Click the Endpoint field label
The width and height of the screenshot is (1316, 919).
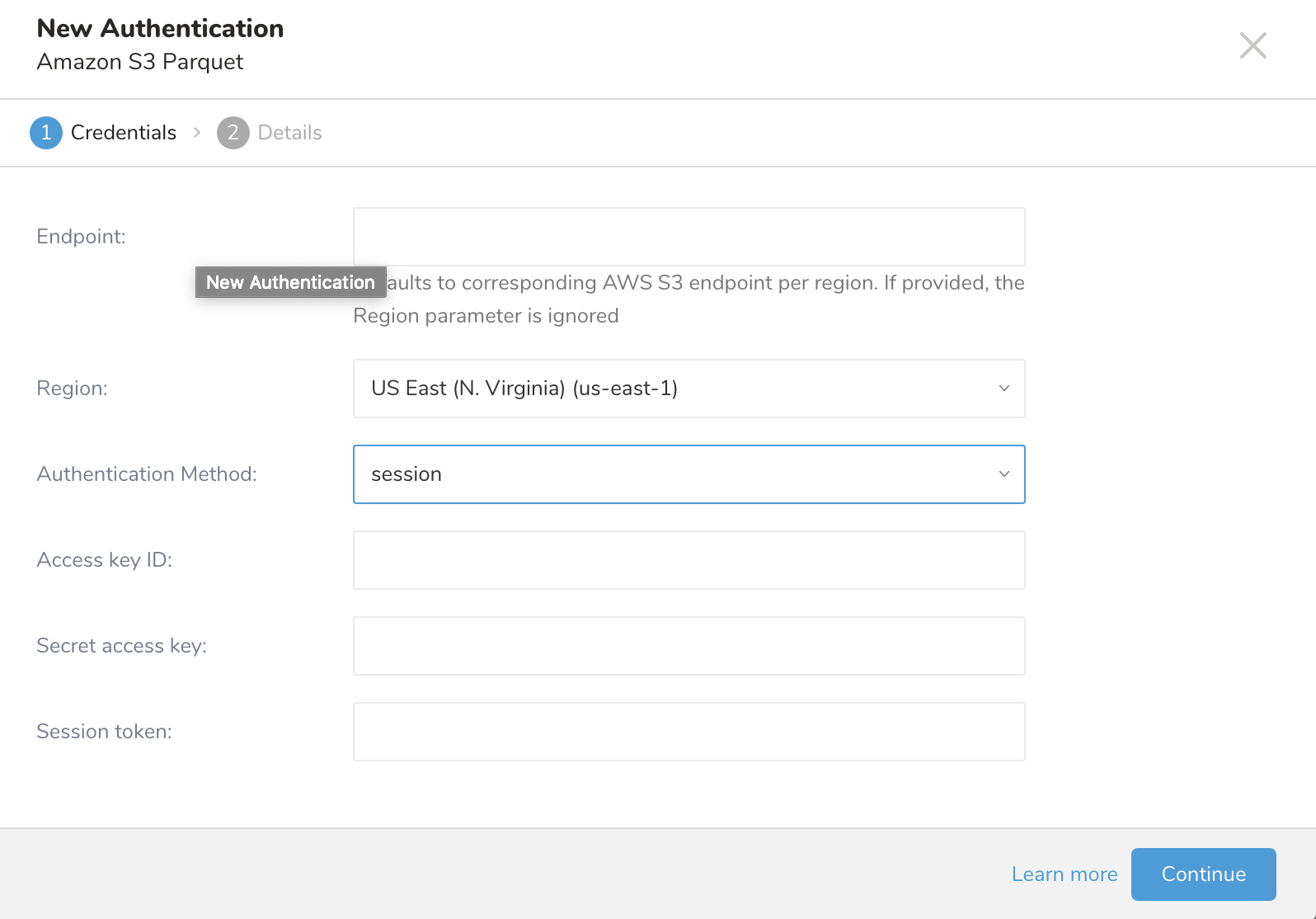(x=81, y=237)
